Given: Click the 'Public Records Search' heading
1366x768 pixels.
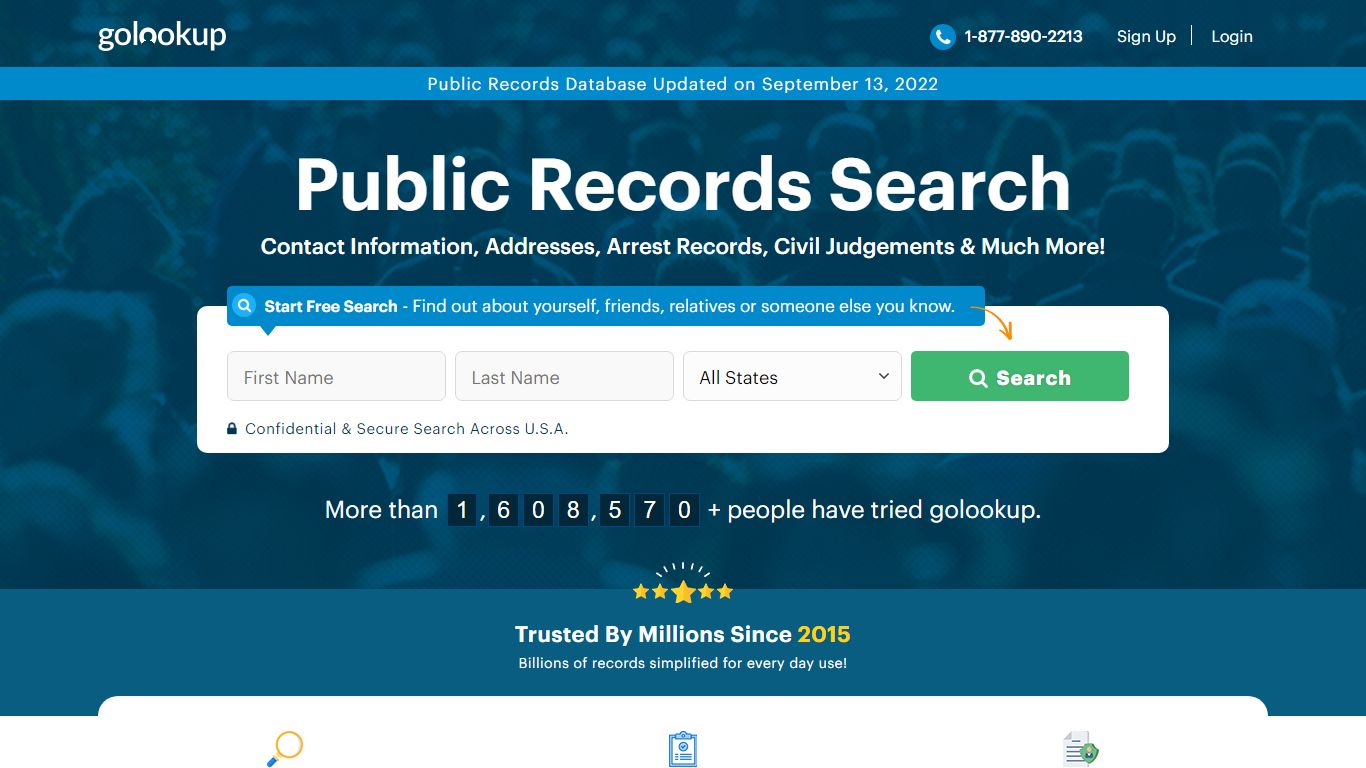Looking at the screenshot, I should 683,185.
